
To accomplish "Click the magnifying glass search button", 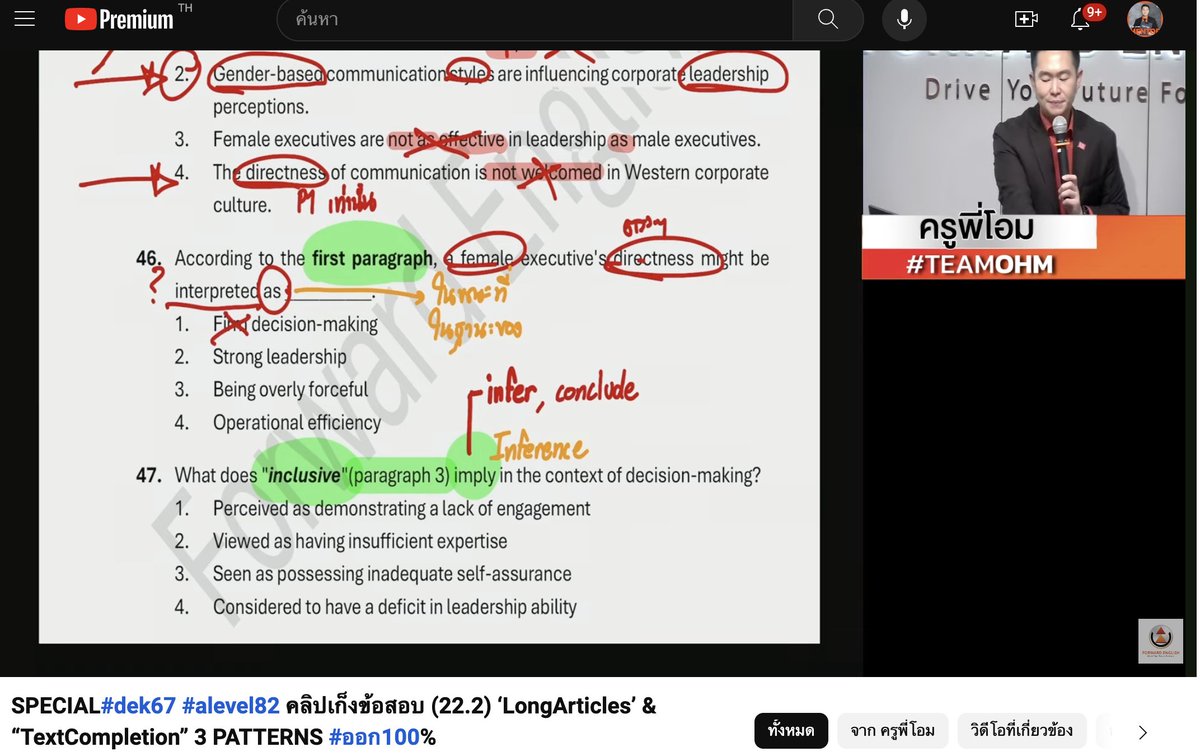I will point(828,19).
